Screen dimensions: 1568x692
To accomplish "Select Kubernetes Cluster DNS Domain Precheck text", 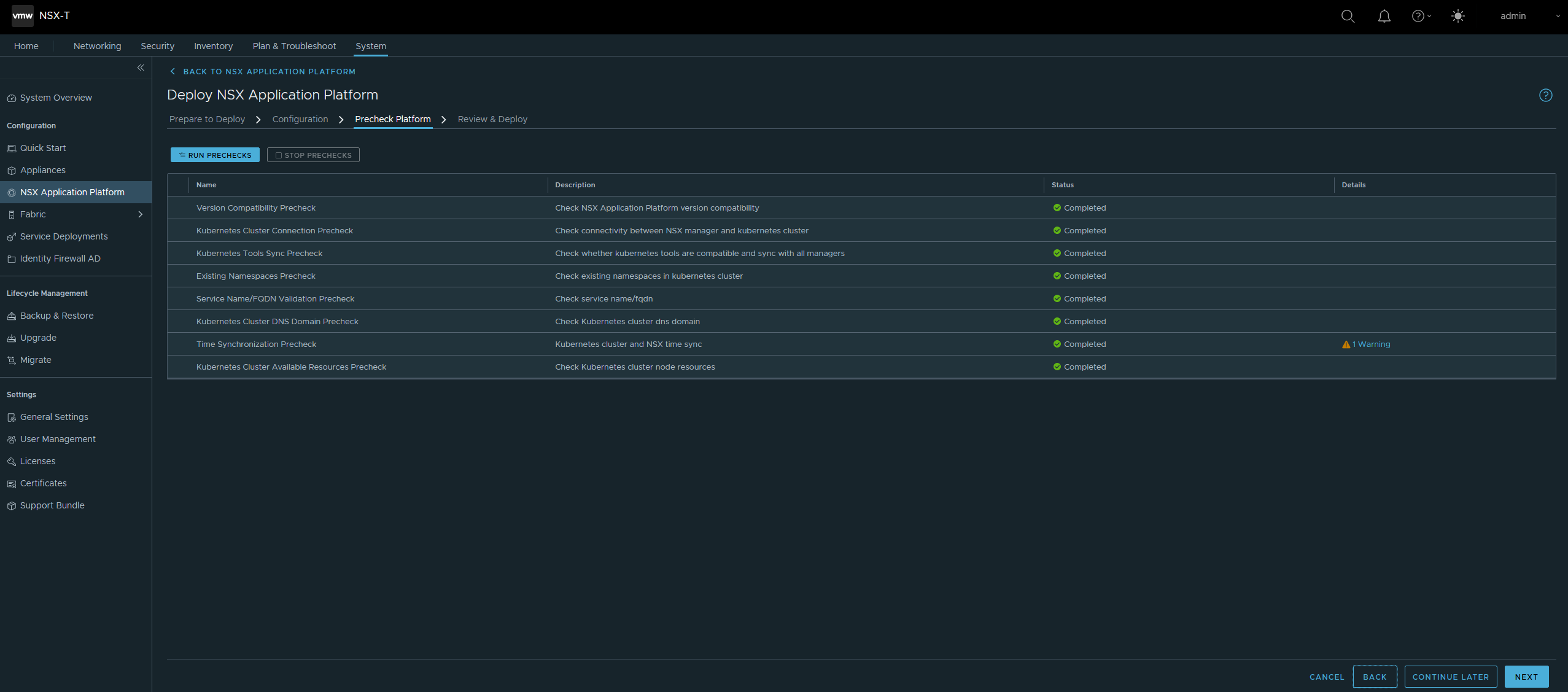I will [x=277, y=322].
